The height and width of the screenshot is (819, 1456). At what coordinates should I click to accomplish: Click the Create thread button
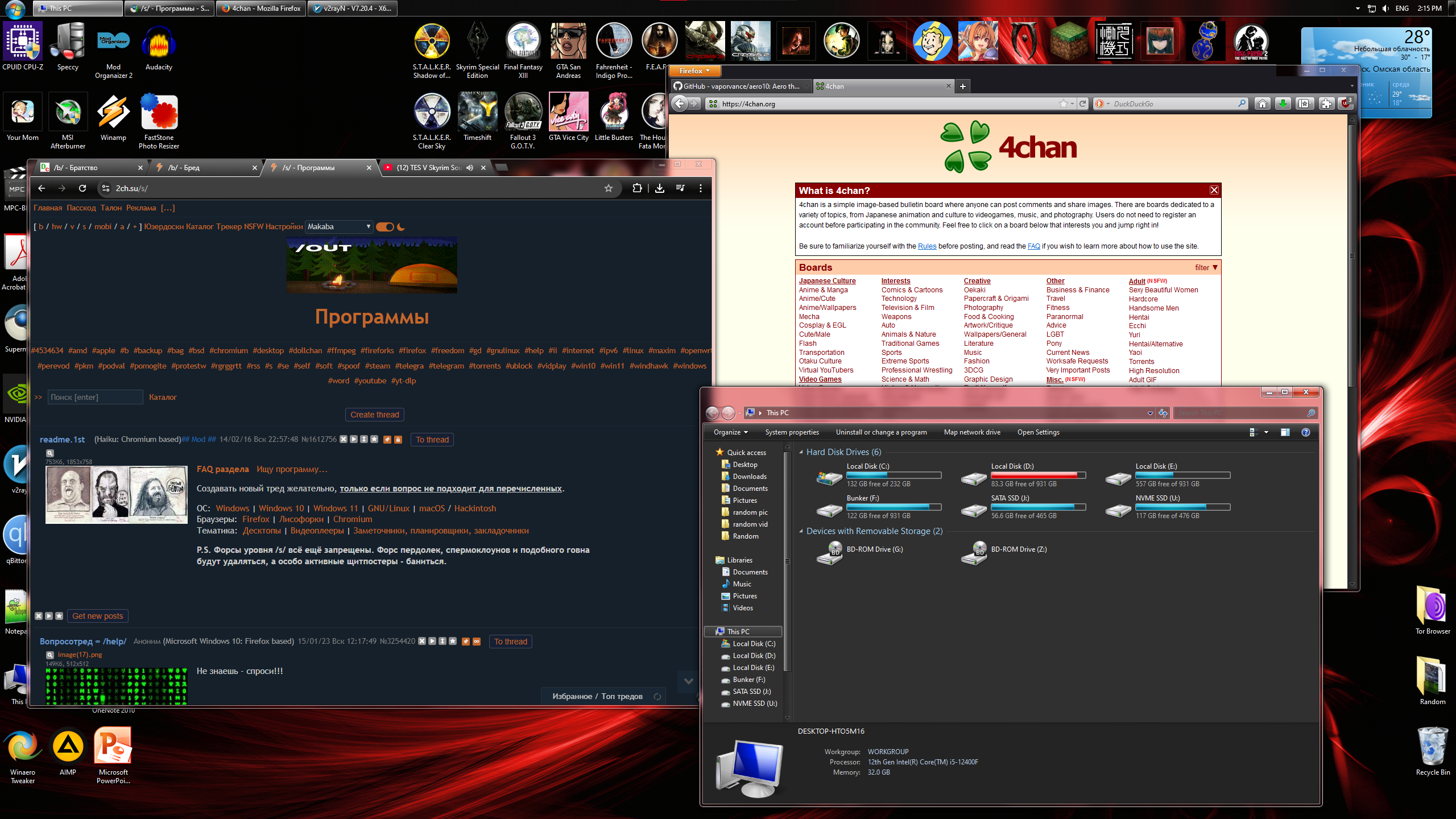point(375,415)
